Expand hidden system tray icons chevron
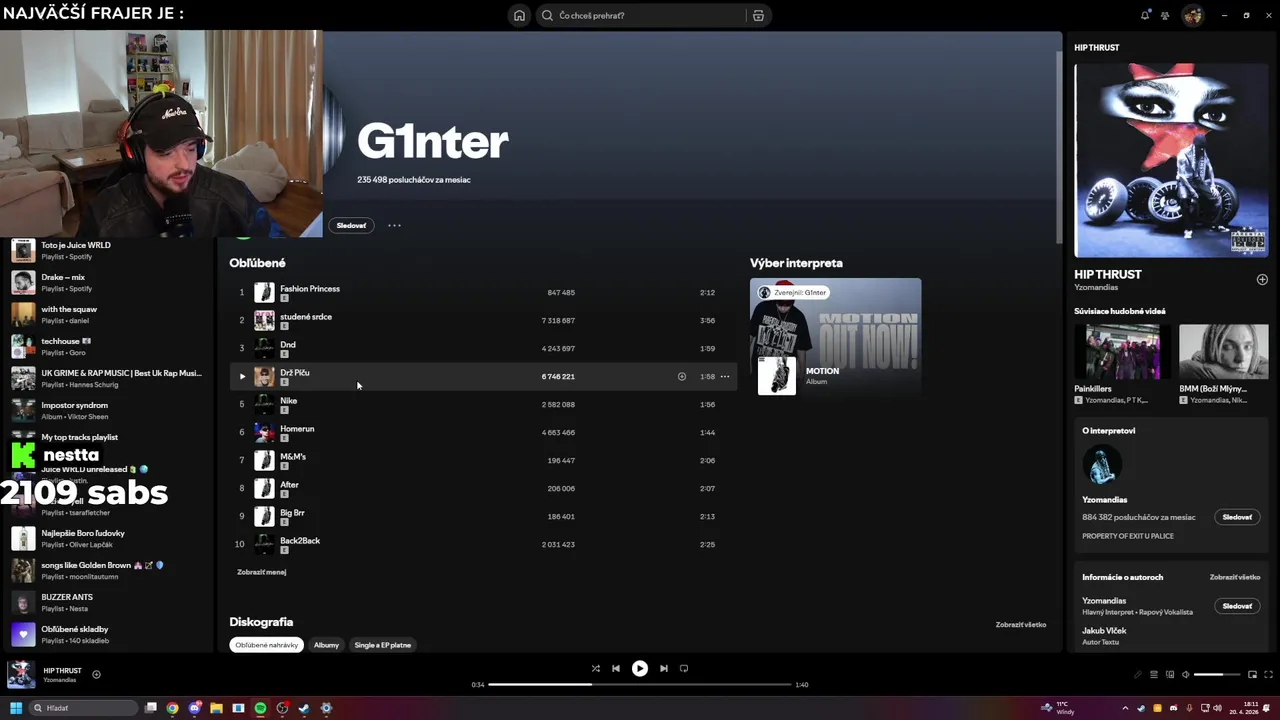Screen dimensions: 1280x720 [x=1125, y=708]
